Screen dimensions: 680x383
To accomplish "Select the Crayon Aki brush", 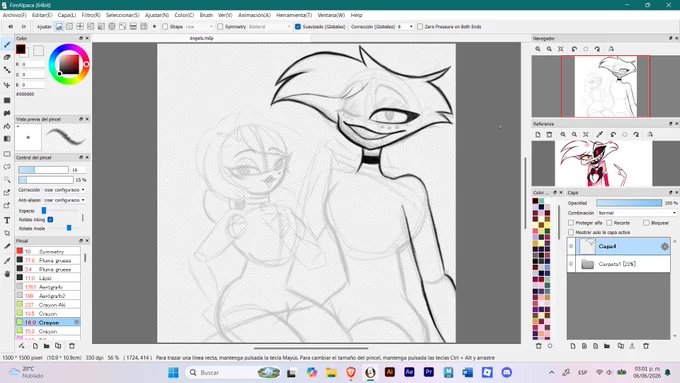I will pyautogui.click(x=48, y=305).
